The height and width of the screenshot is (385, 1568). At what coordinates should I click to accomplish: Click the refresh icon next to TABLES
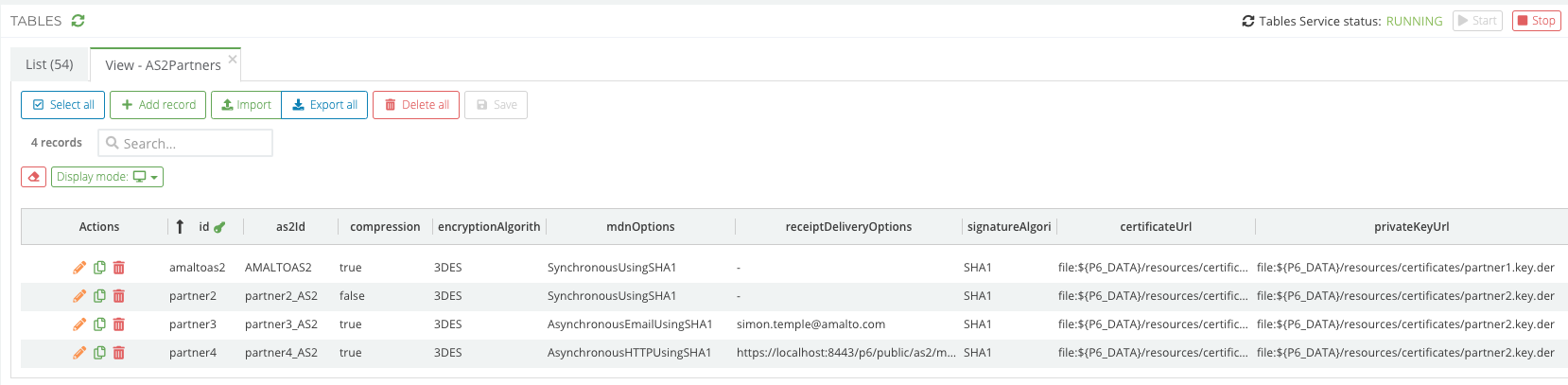[x=78, y=21]
